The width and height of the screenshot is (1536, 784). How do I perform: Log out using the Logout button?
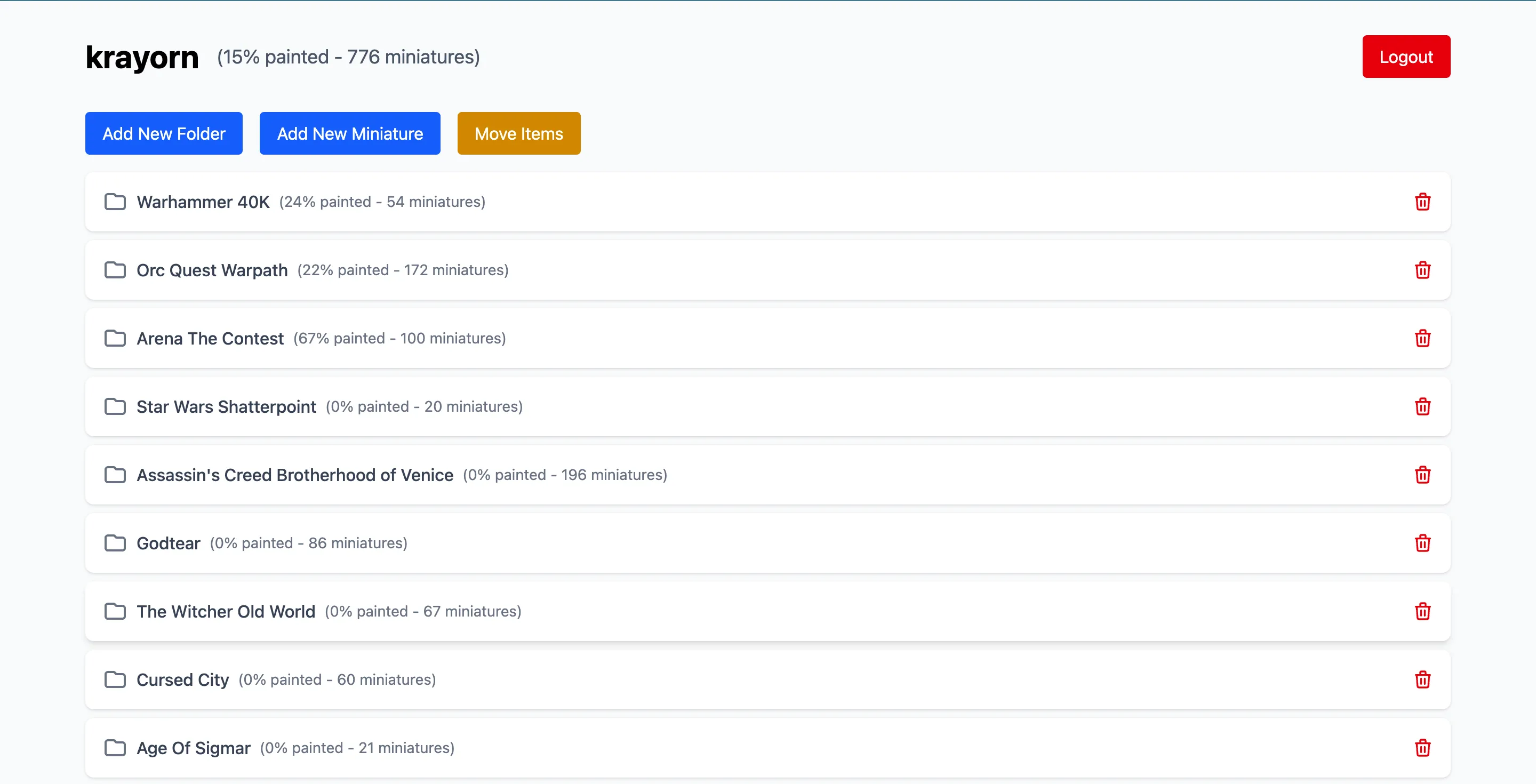coord(1405,57)
